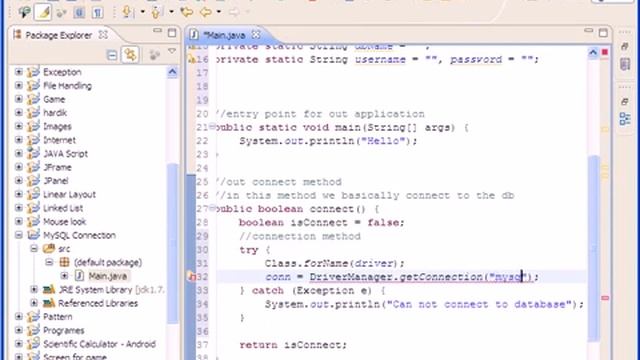Click red error indicator atop overview ruler
Viewport: 640px width, 360px height.
pyautogui.click(x=605, y=52)
